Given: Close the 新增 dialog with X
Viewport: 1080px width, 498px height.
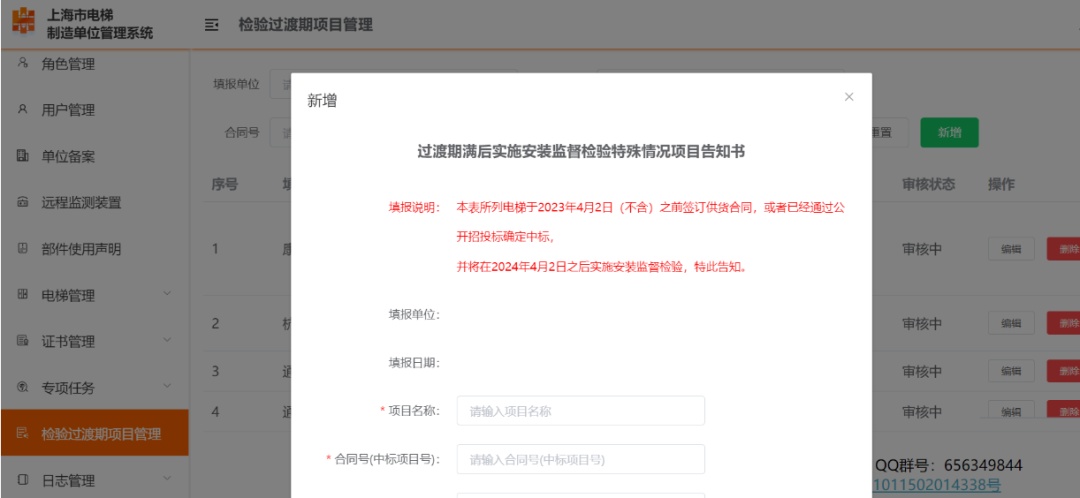Looking at the screenshot, I should click(849, 97).
